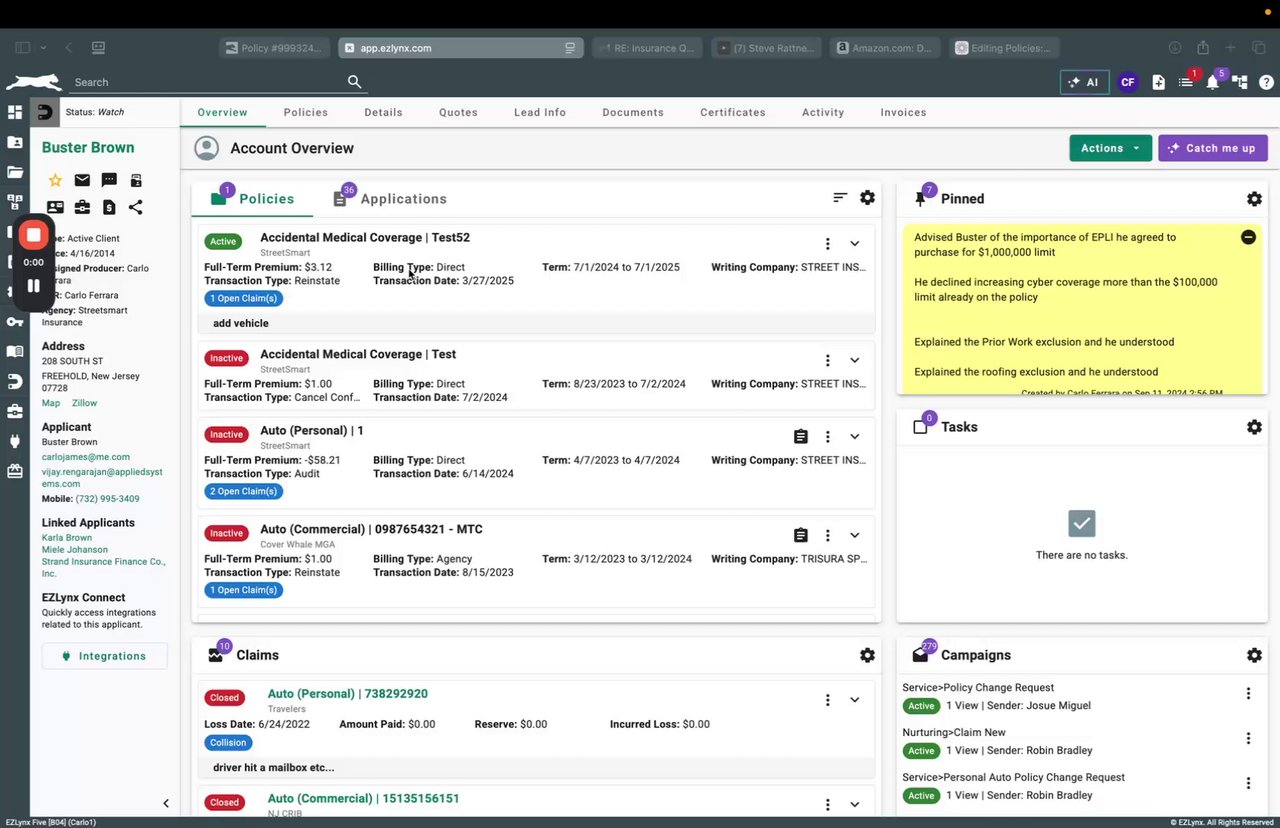Image resolution: width=1280 pixels, height=828 pixels.
Task: Expand the Auto (Commercial) 0987654321 policy row
Action: [854, 535]
